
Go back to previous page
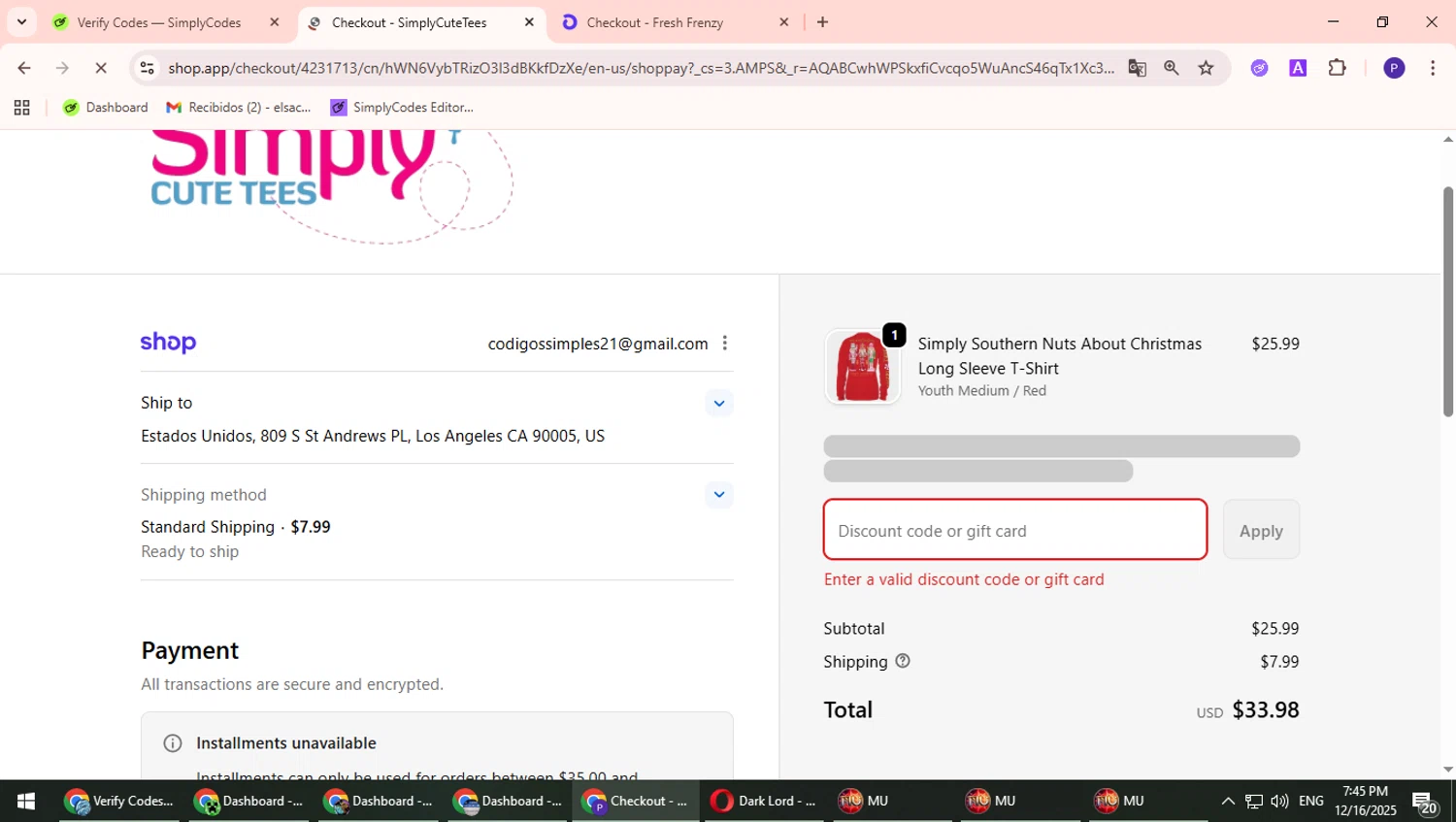[x=23, y=68]
